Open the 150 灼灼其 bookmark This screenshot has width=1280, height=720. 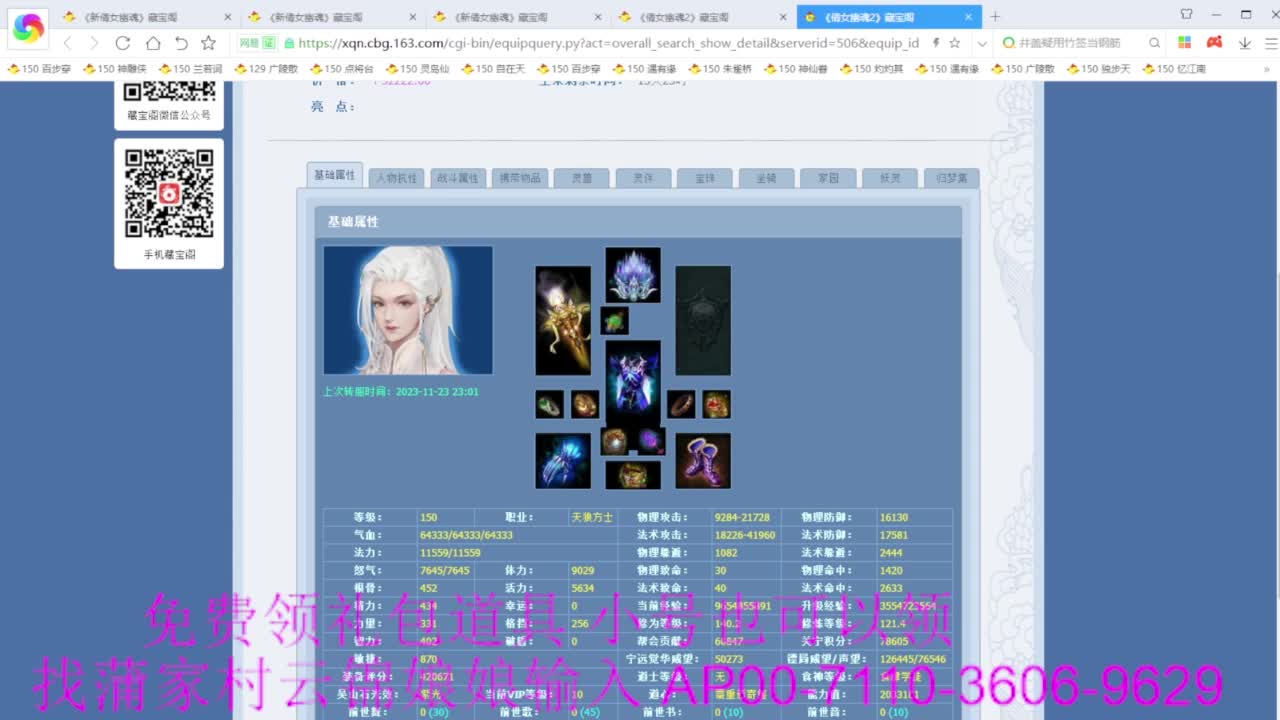point(871,69)
